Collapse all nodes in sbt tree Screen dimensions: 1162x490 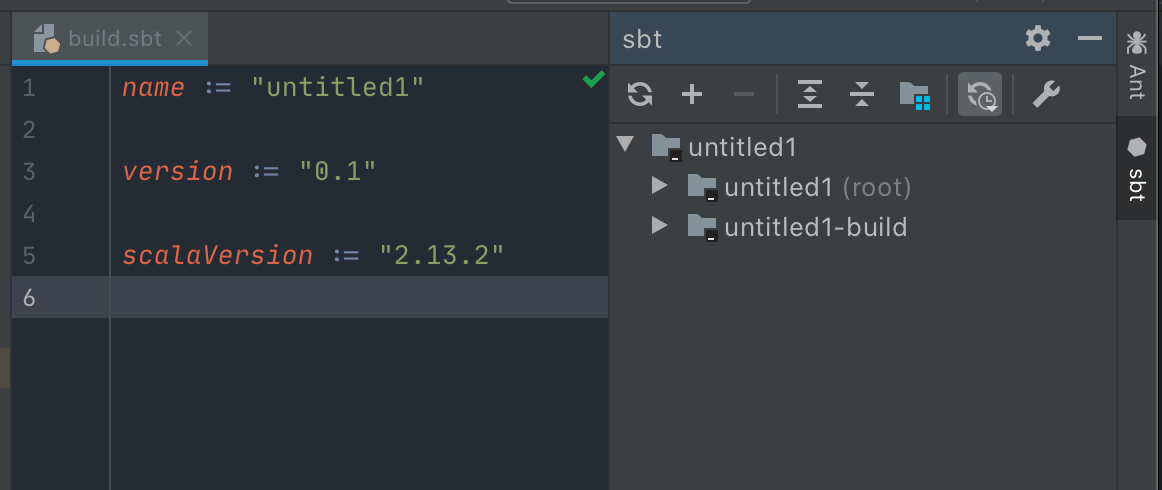pyautogui.click(x=861, y=95)
